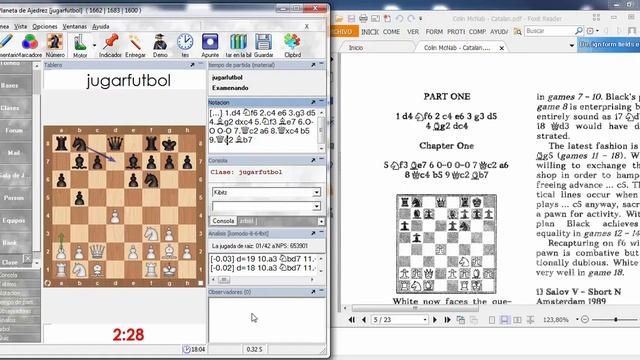Viewport: 640px width, 360px height.
Task: Open the dropdown arrow beside console tabs
Action: (x=321, y=221)
